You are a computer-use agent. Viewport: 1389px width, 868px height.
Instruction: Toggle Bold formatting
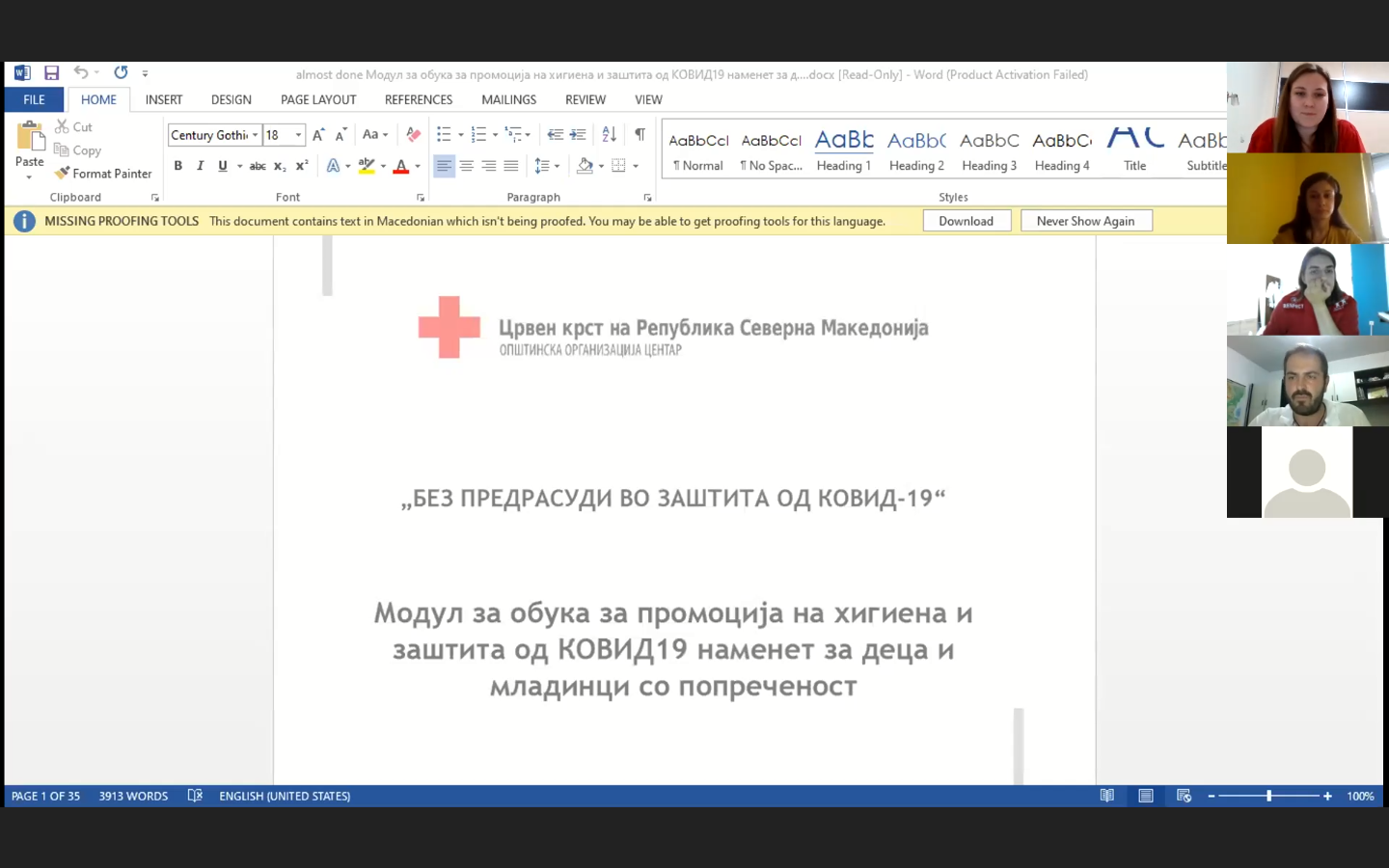click(178, 166)
